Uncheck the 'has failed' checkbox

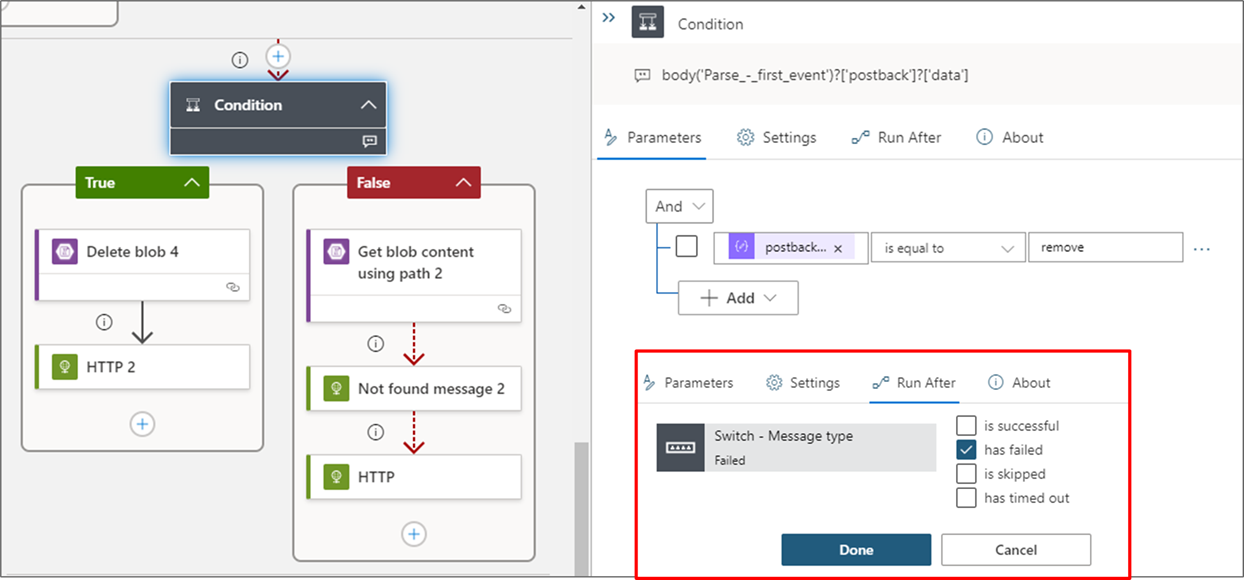tap(966, 450)
